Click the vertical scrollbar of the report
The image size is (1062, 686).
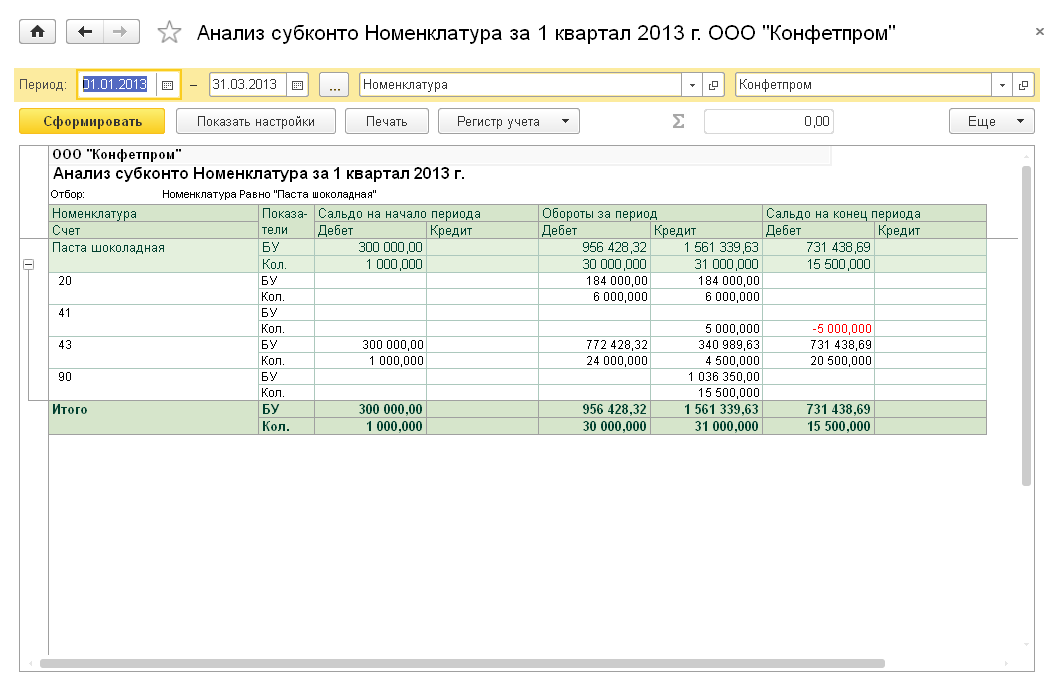click(x=1026, y=325)
